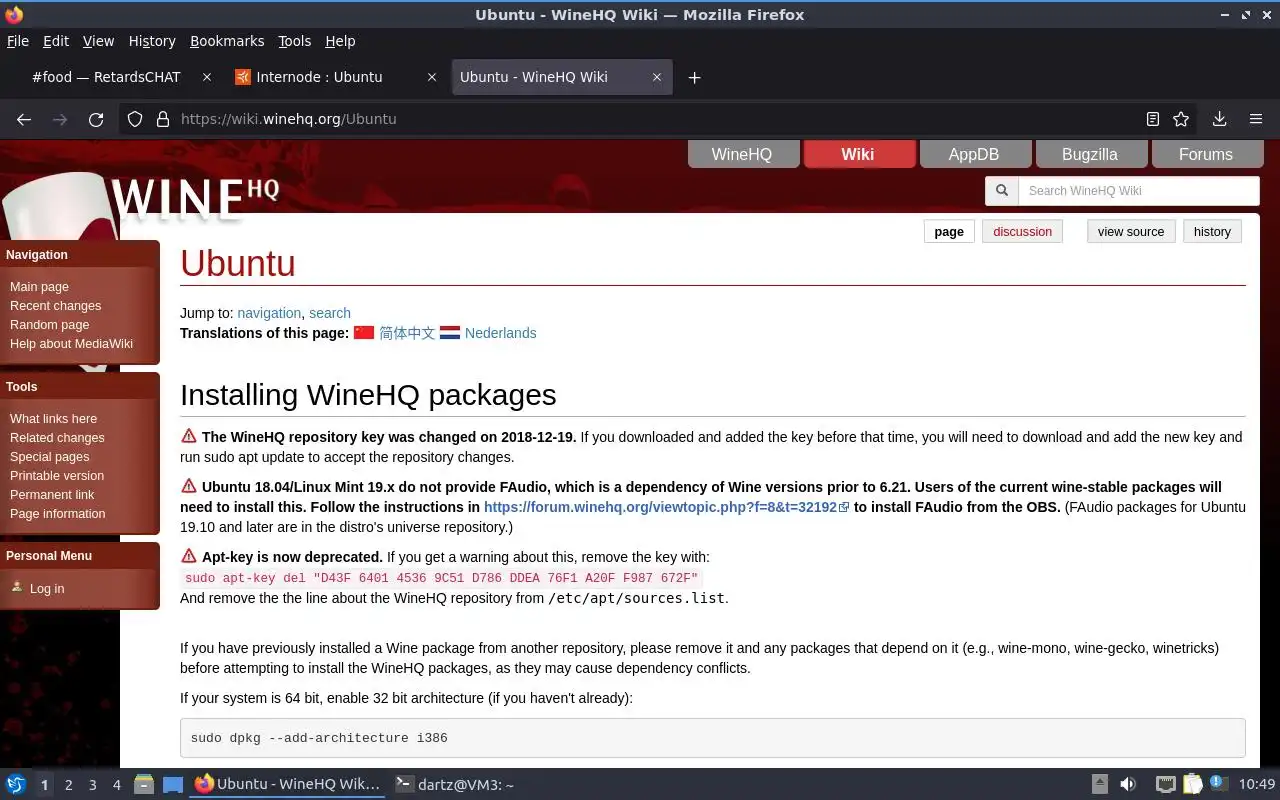Toggle Reader View icon in address bar
The width and height of the screenshot is (1280, 800).
point(1153,119)
